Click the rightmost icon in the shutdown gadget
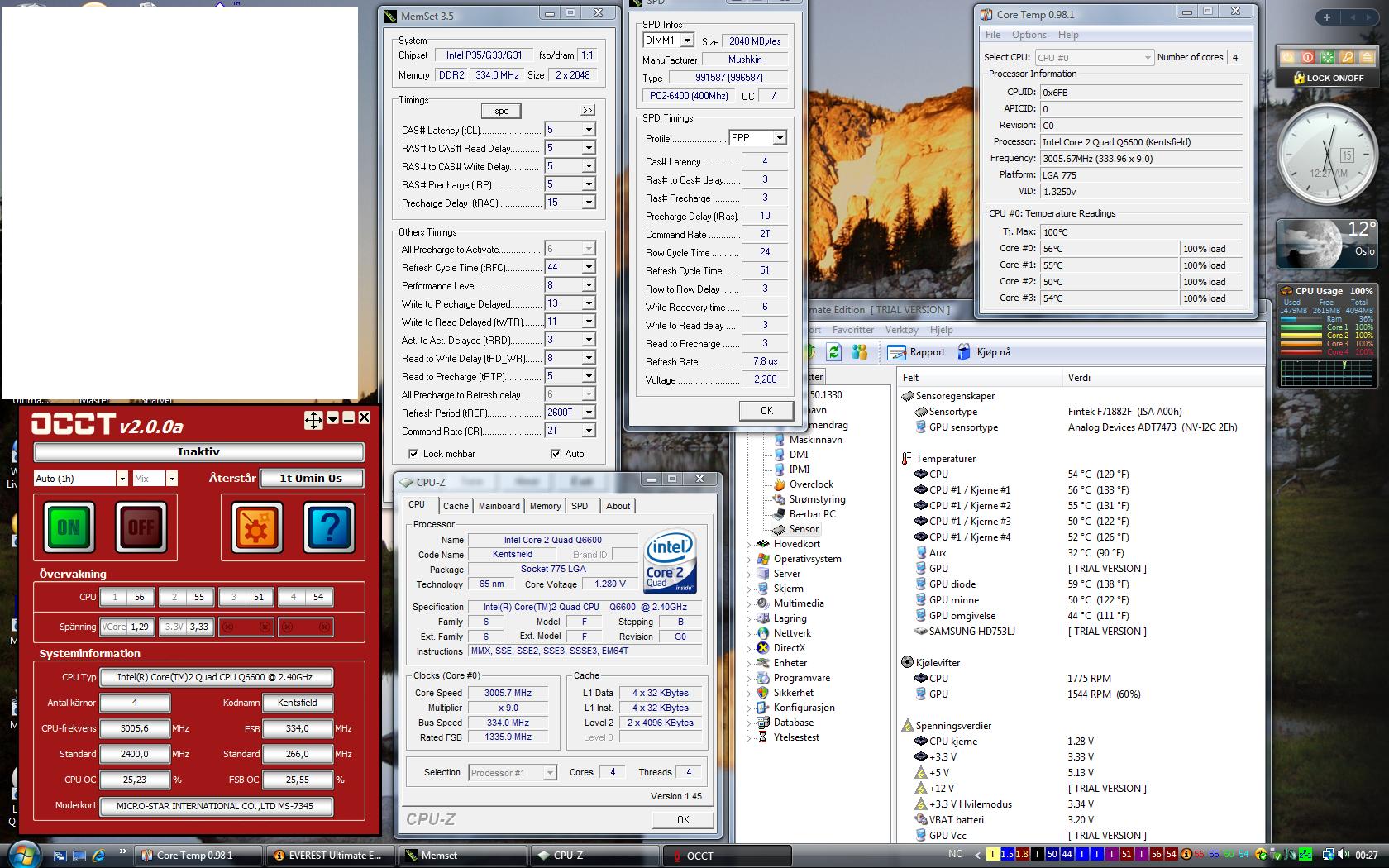The image size is (1389, 868). click(x=1367, y=57)
